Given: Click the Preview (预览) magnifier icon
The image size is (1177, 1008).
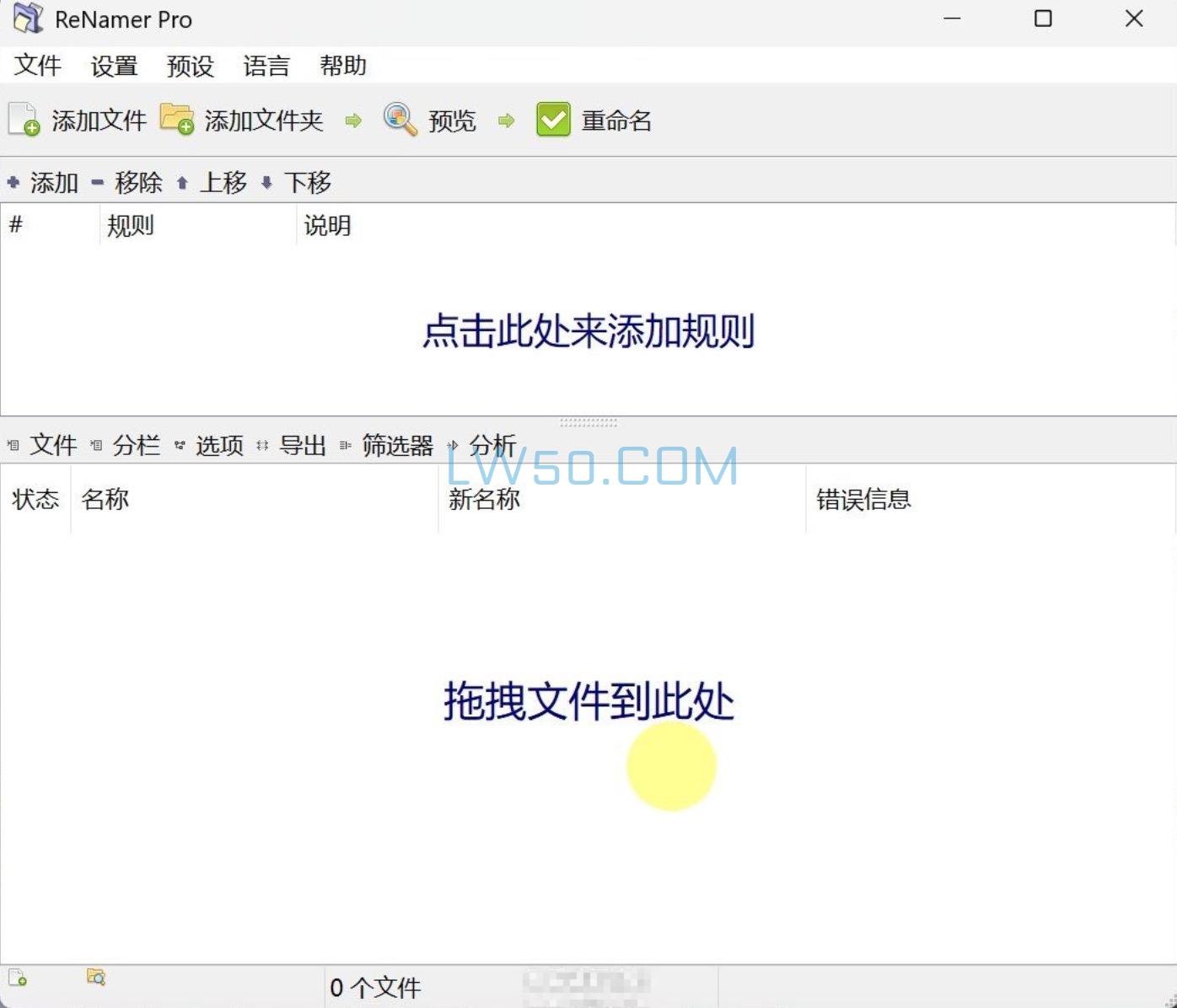Looking at the screenshot, I should pyautogui.click(x=400, y=120).
